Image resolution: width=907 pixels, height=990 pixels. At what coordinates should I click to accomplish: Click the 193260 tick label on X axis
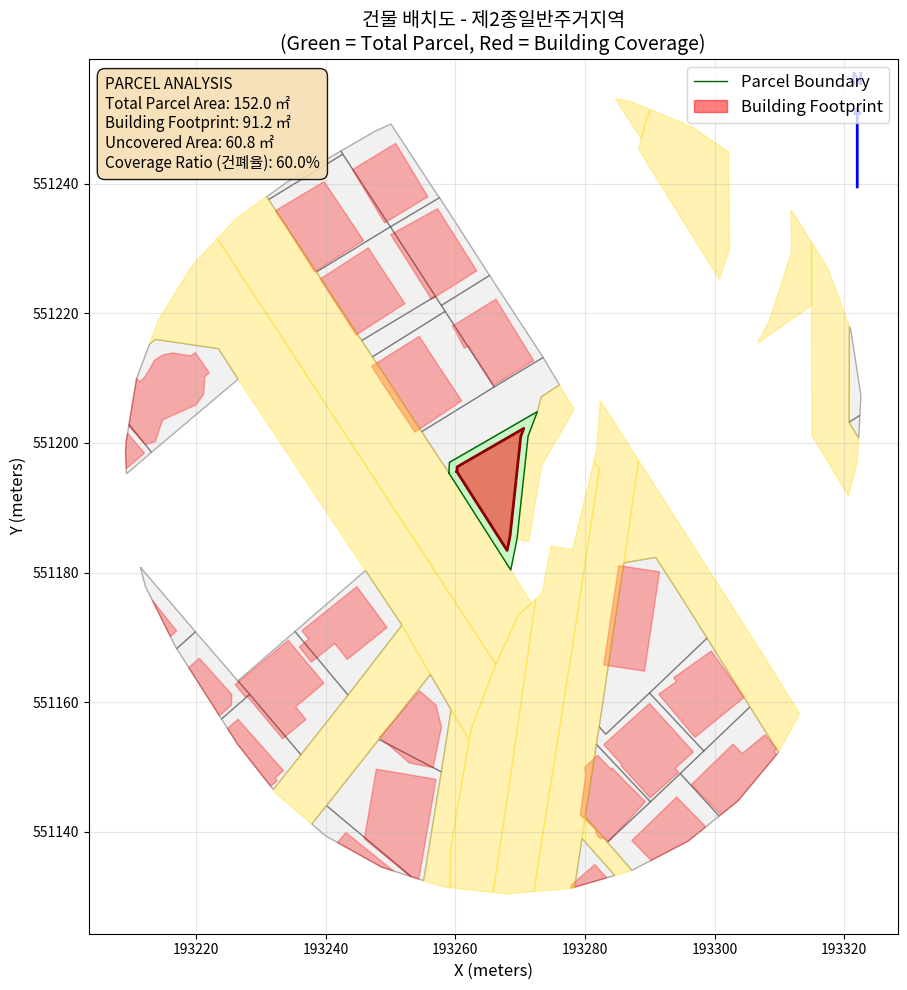[455, 946]
